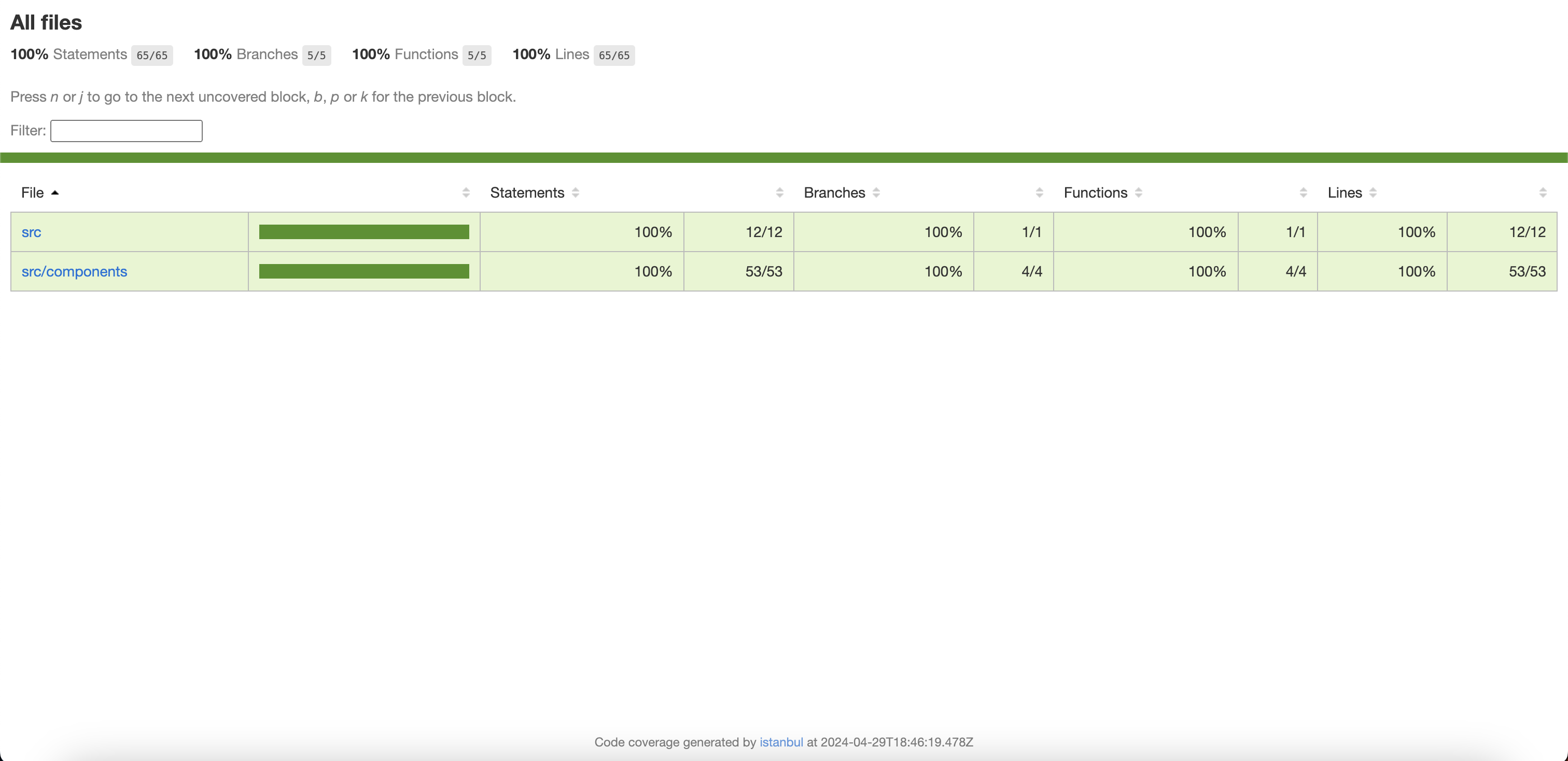Open the src/components directory link
This screenshot has height=761, width=1568.
click(74, 271)
